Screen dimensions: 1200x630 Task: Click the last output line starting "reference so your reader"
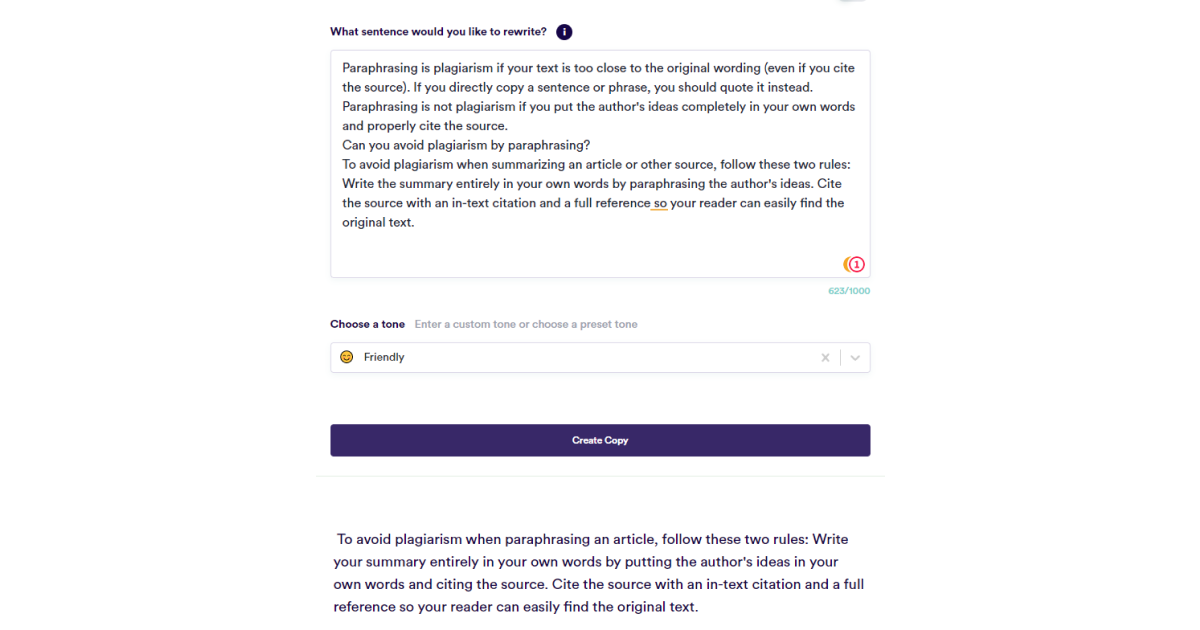pos(515,607)
